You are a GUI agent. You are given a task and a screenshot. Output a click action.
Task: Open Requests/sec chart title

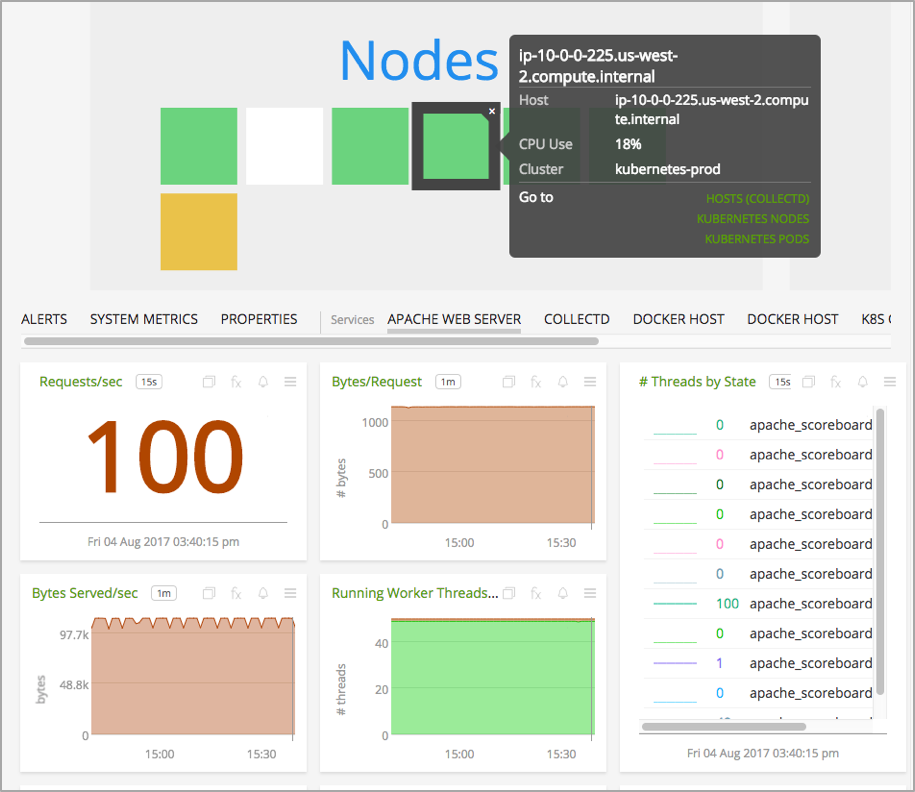tap(81, 382)
